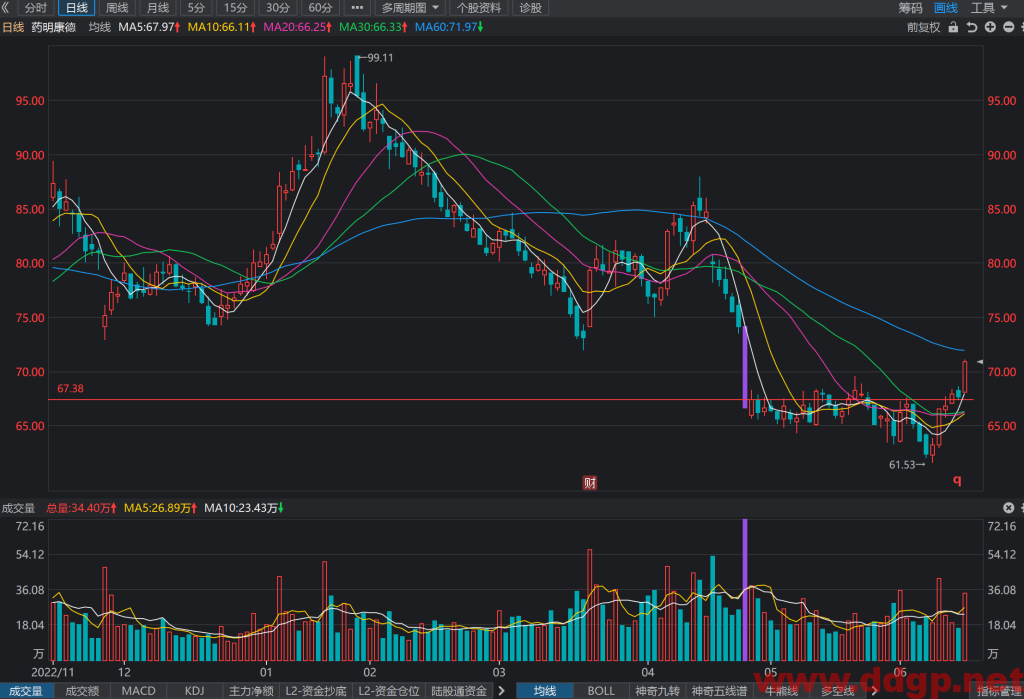Switch to 分时 intraday view
The image size is (1024, 699).
[36, 8]
